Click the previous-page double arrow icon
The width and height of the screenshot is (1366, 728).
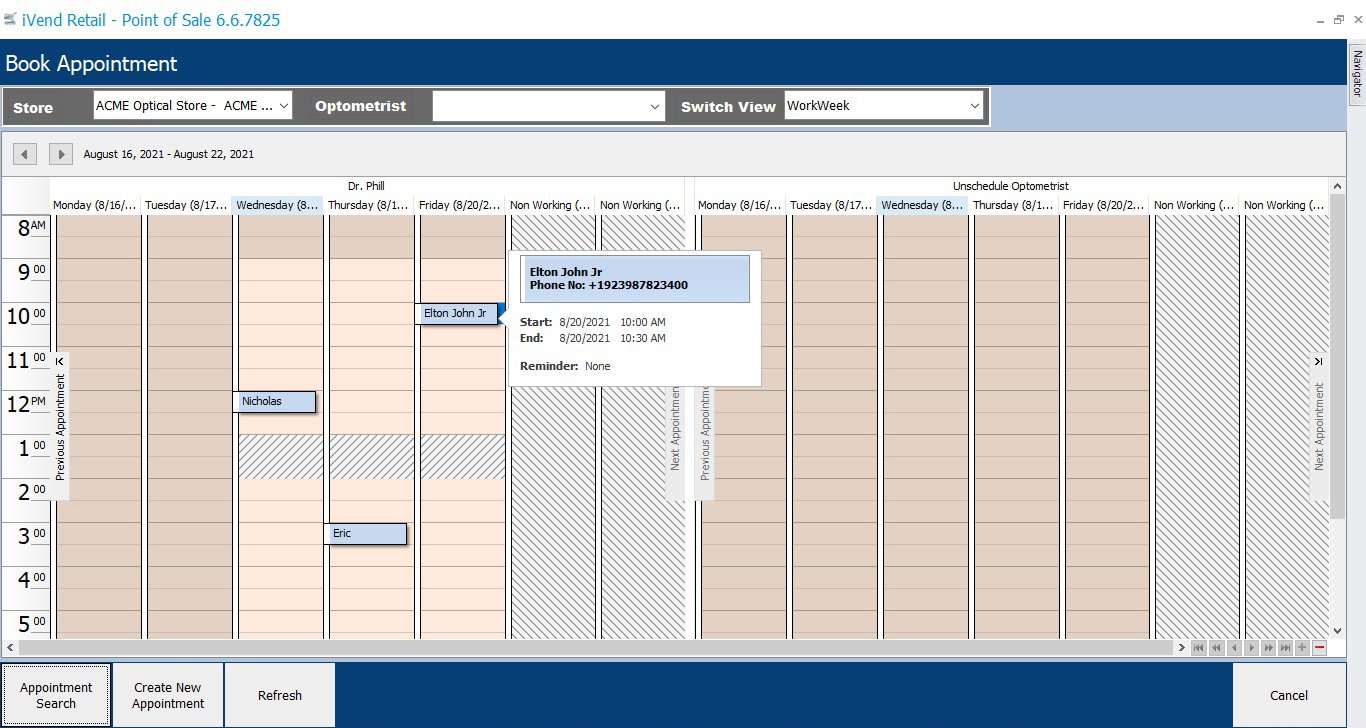(x=1216, y=648)
